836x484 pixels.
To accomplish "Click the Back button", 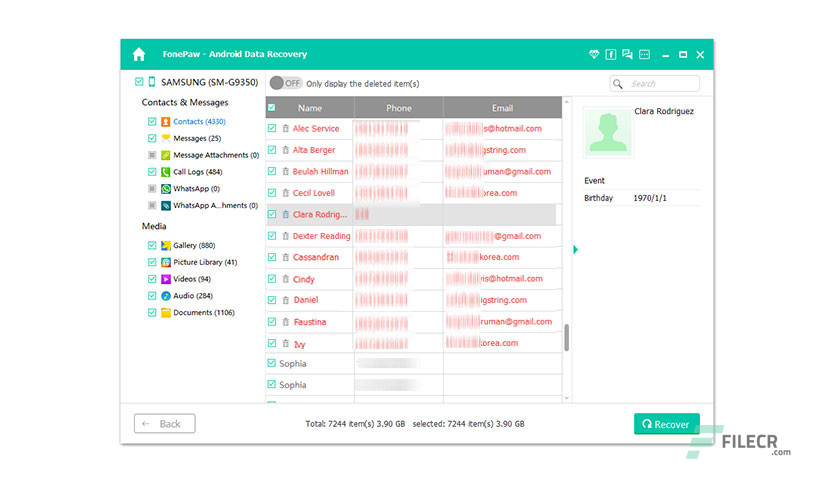I will [165, 424].
